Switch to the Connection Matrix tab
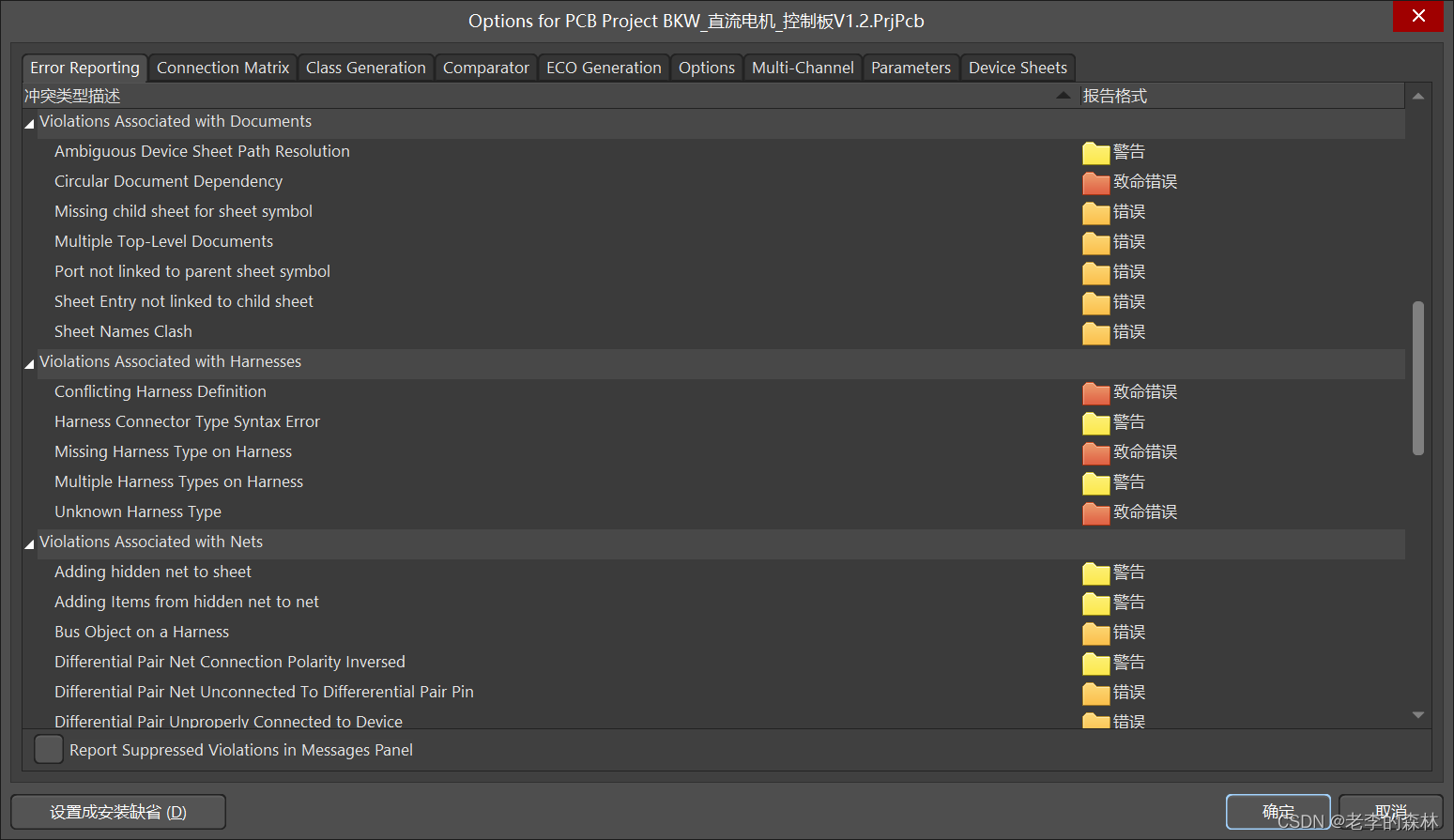 222,68
